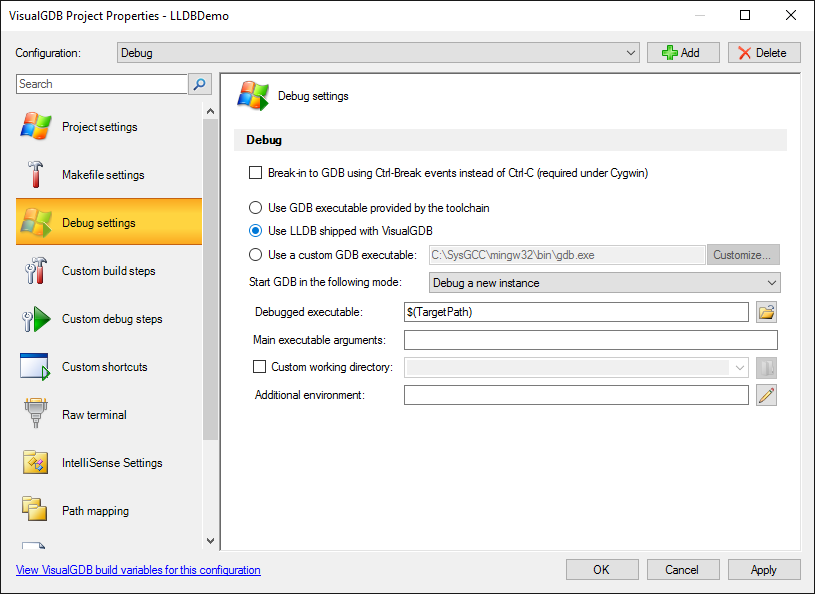Click the Debugged executable field
The height and width of the screenshot is (594, 815).
576,312
